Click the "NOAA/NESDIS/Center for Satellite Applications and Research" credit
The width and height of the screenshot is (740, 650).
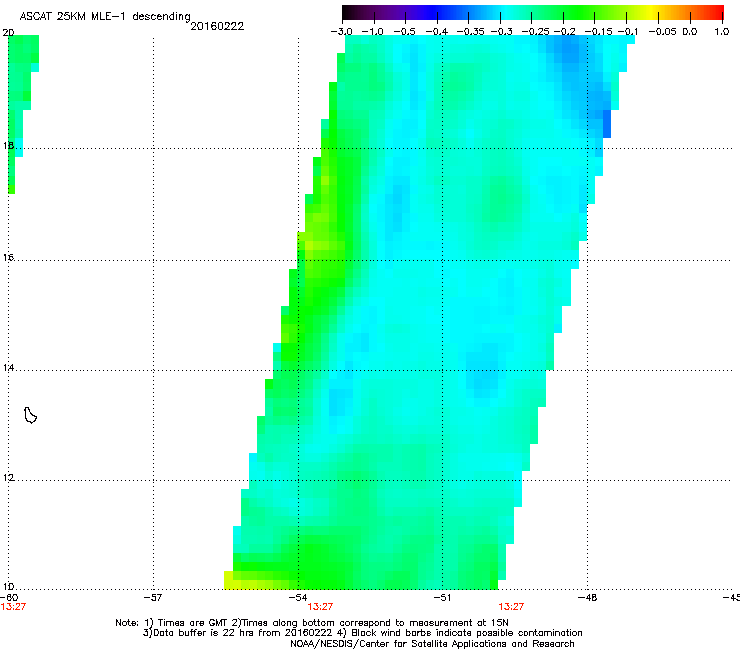432,644
